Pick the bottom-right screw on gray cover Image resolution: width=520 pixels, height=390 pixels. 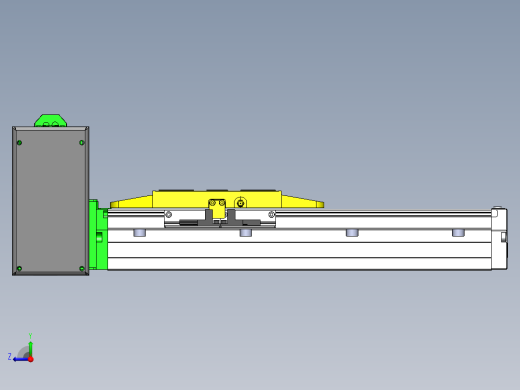click(x=82, y=269)
